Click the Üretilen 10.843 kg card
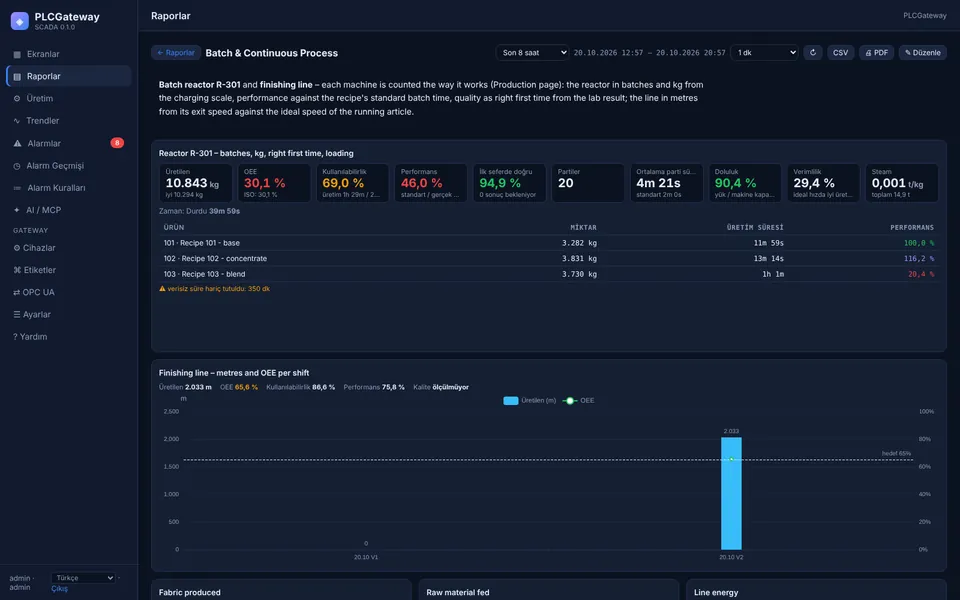 point(196,182)
